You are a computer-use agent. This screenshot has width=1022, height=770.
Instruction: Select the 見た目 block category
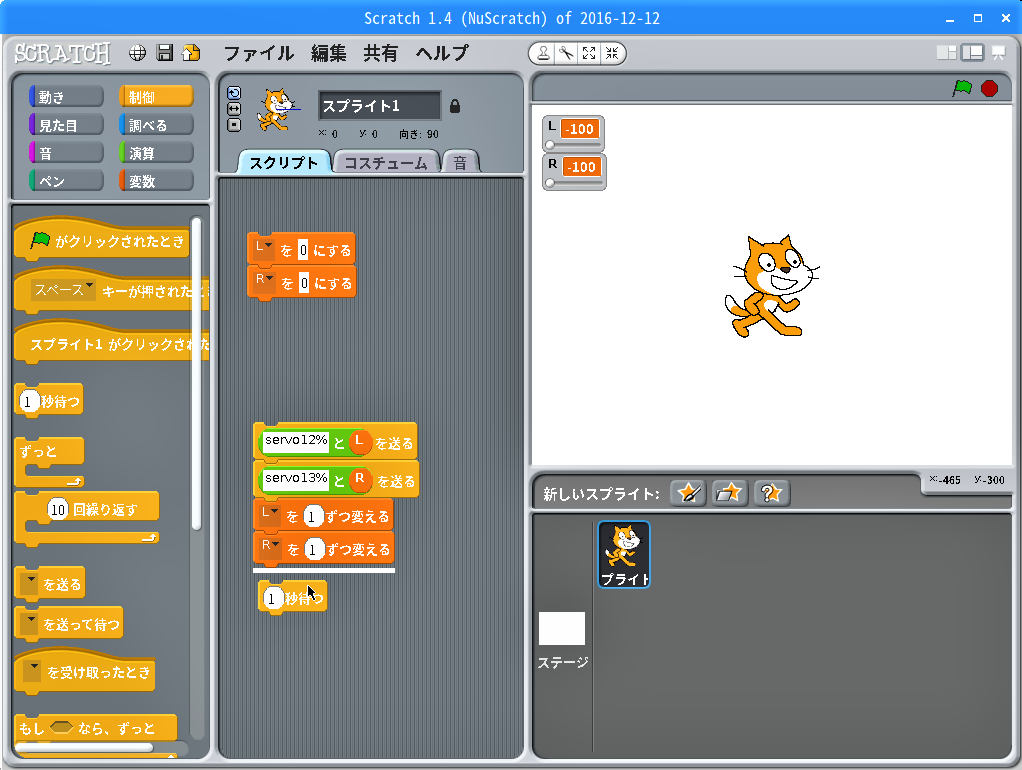[x=66, y=125]
